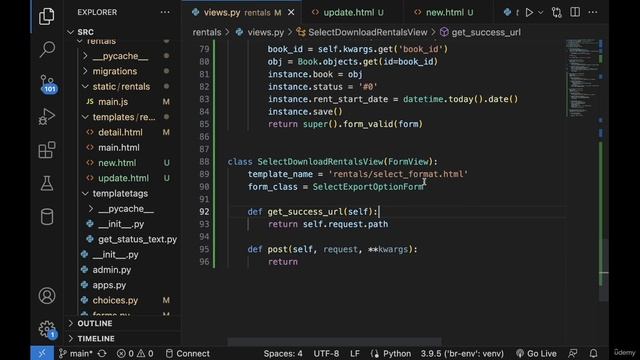The height and width of the screenshot is (360, 640).
Task: Open get_status_text.py file
Action: pyautogui.click(x=137, y=239)
